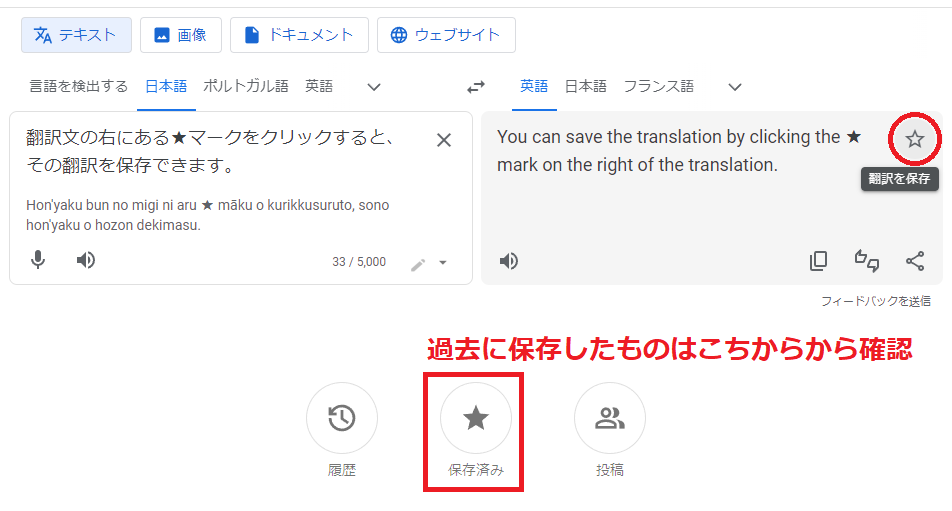Expand more source languages dropdown

[374, 87]
